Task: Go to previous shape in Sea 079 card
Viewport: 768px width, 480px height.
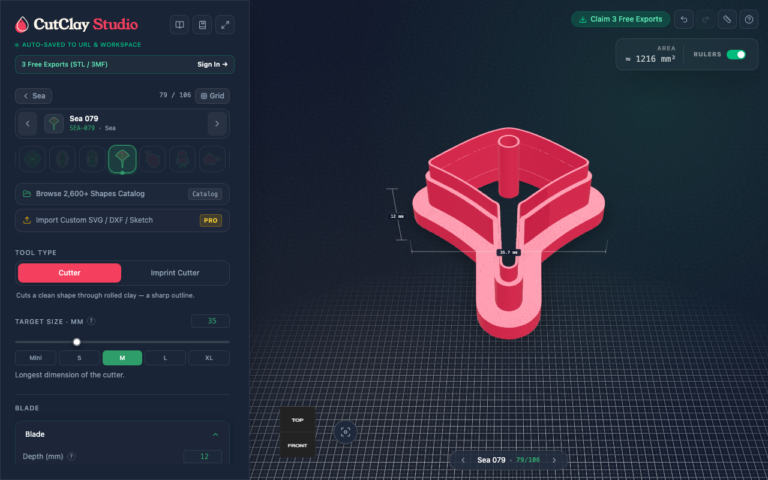Action: tap(27, 123)
